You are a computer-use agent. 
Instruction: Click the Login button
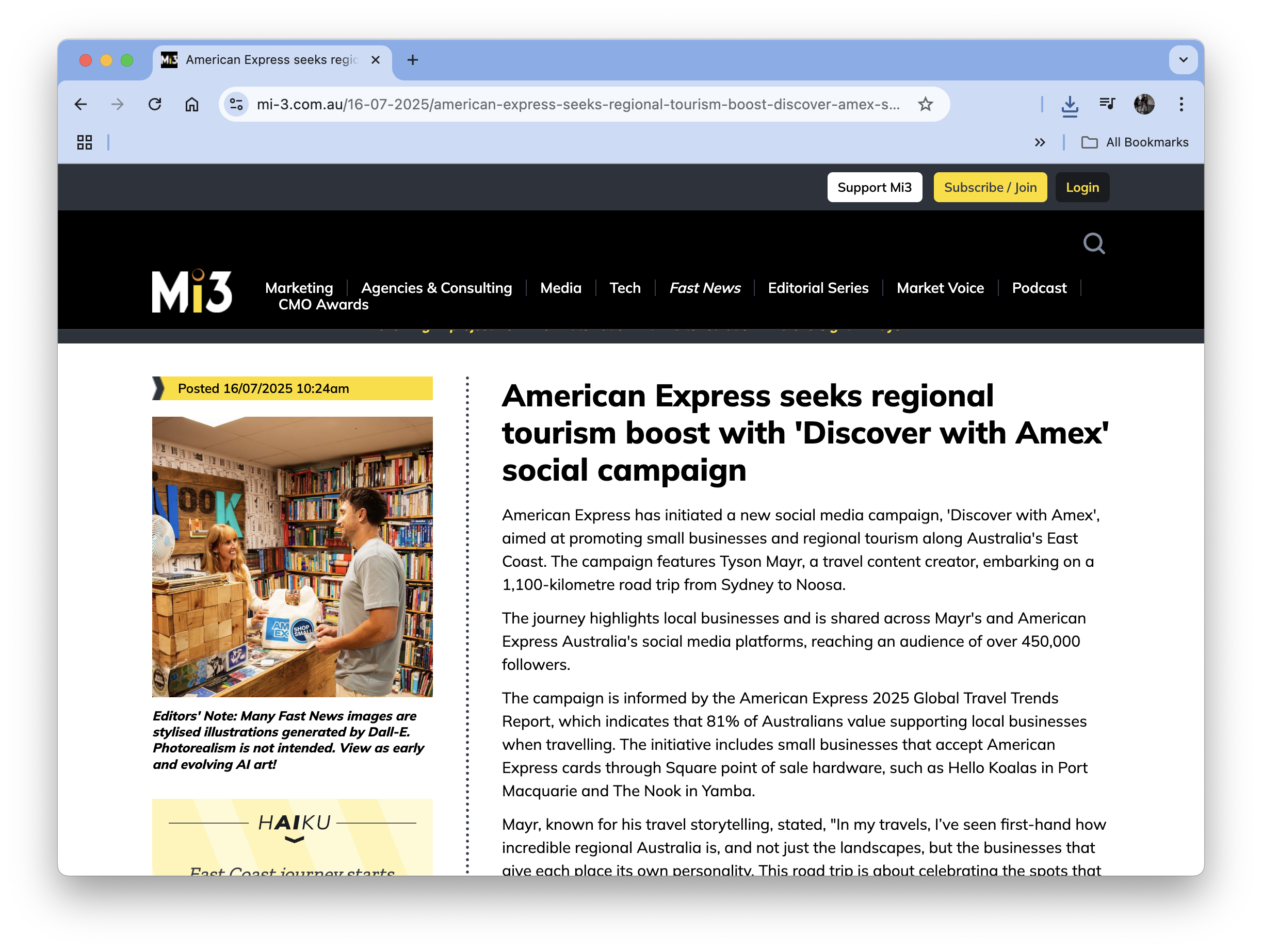pos(1082,187)
